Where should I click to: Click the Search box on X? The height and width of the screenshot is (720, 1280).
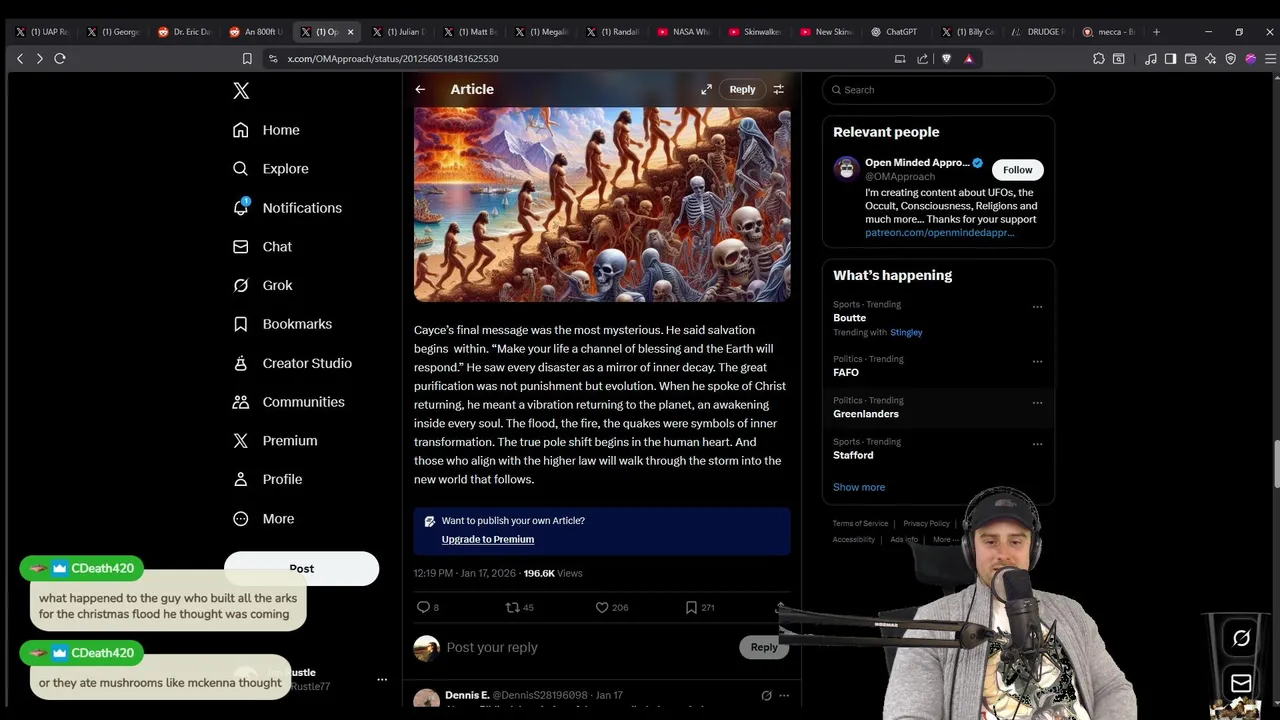point(938,90)
